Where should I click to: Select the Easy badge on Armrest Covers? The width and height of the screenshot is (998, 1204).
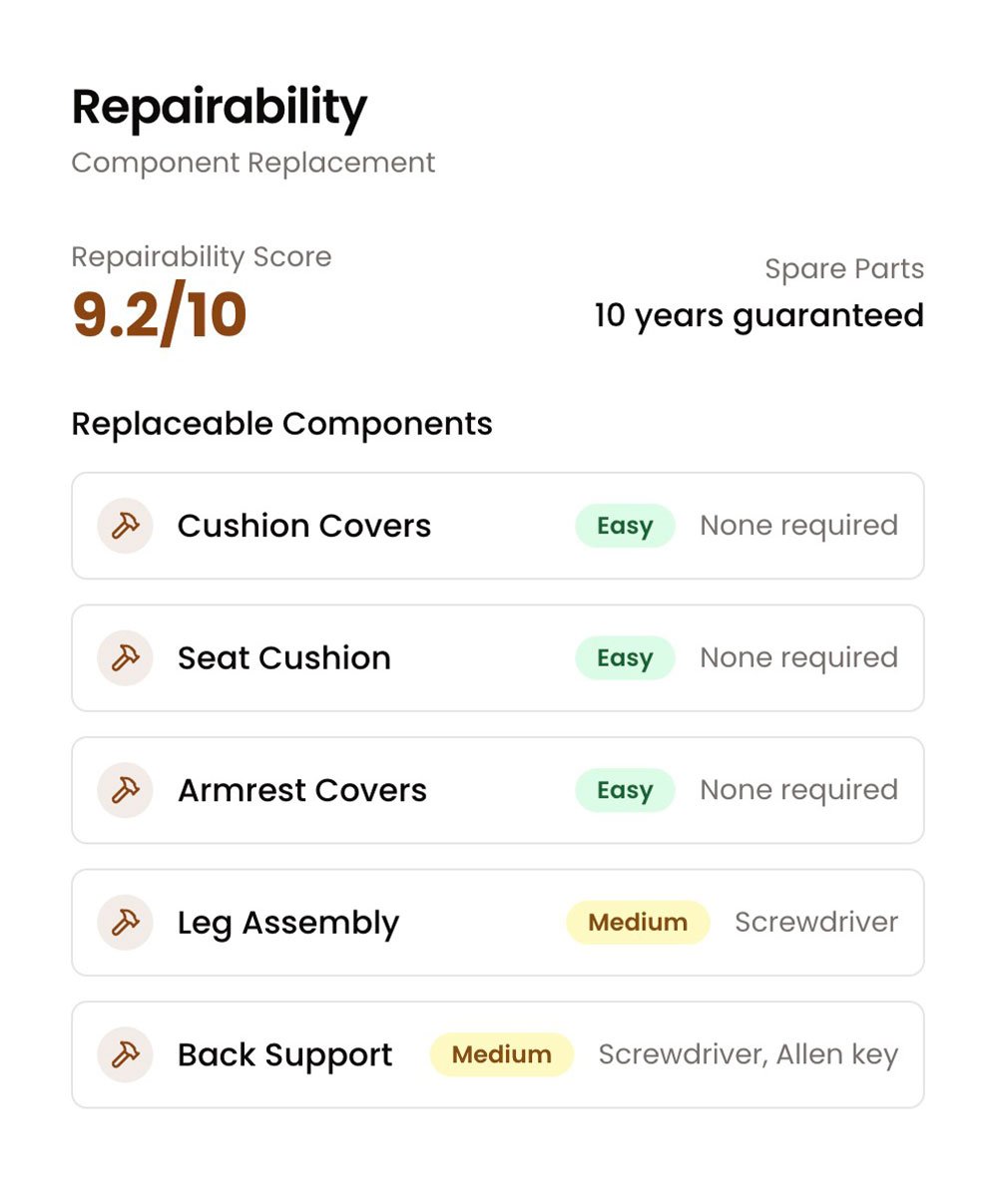click(x=625, y=790)
